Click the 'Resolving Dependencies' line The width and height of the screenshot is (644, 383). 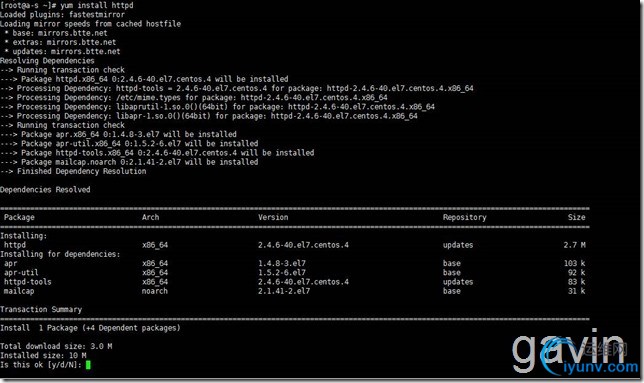(47, 61)
